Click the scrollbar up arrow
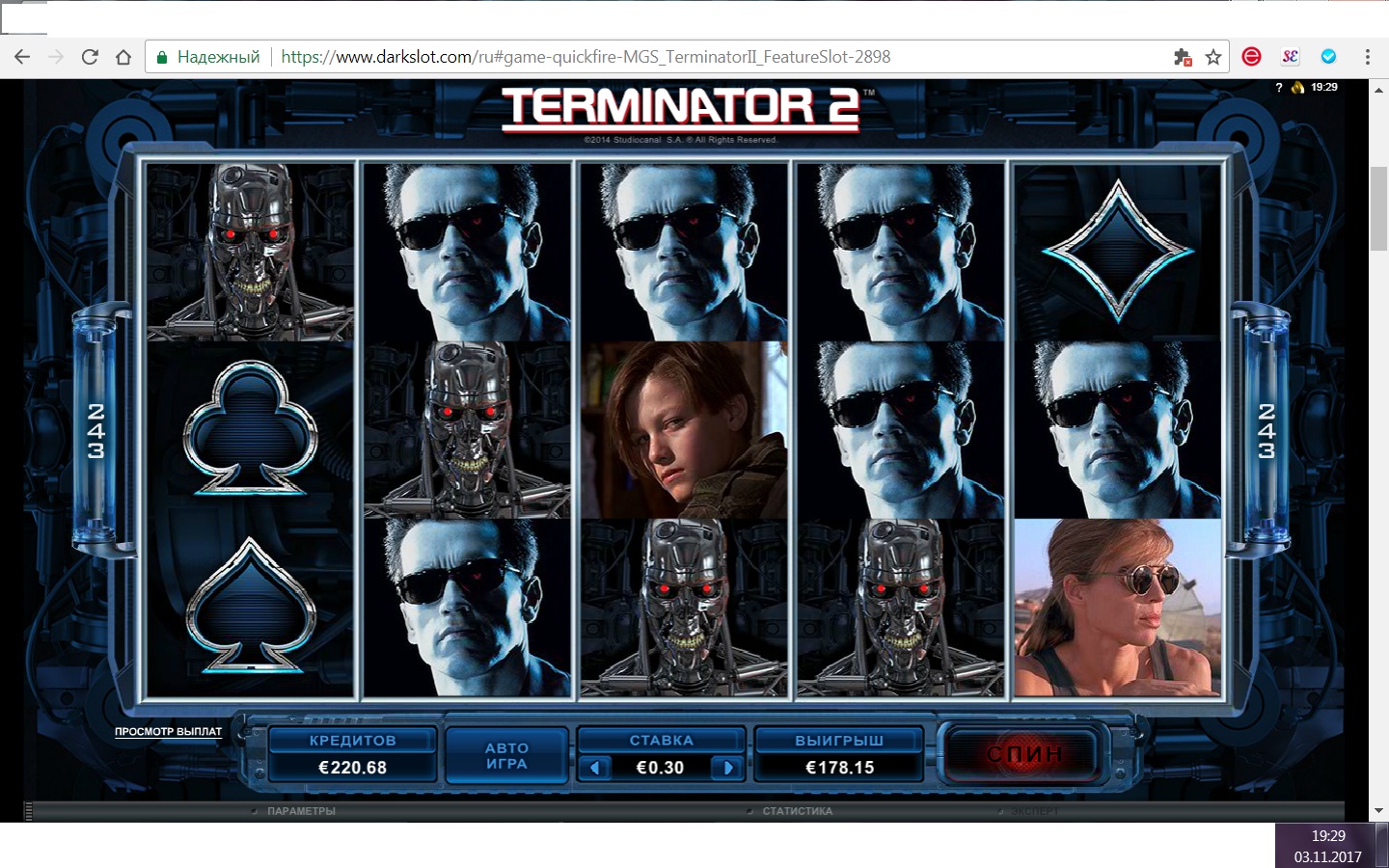This screenshot has width=1389, height=868. (1379, 89)
